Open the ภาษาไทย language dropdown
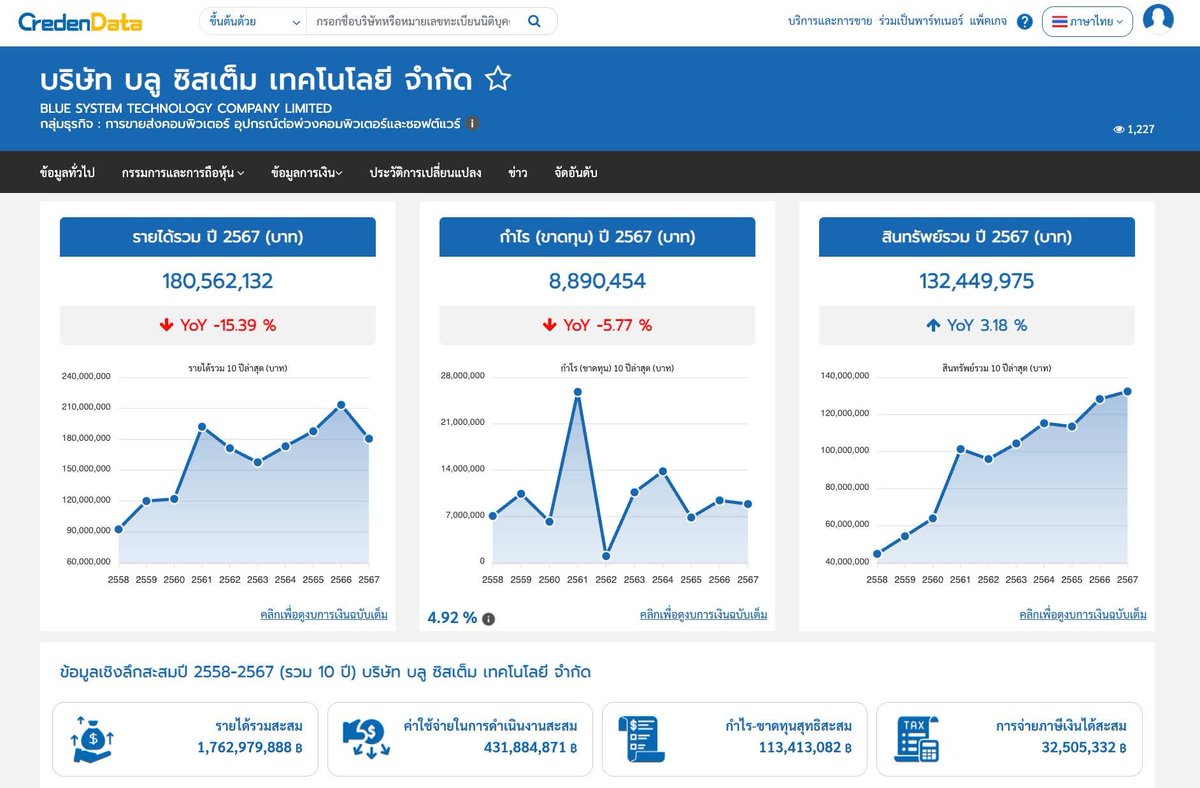1200x788 pixels. tap(1087, 21)
